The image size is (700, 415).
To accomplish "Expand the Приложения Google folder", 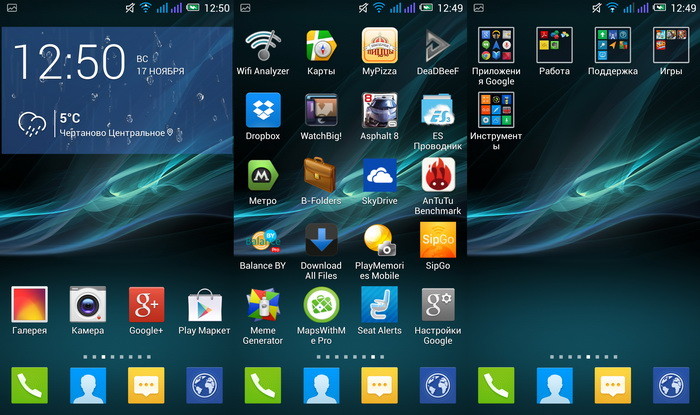I will tap(496, 46).
